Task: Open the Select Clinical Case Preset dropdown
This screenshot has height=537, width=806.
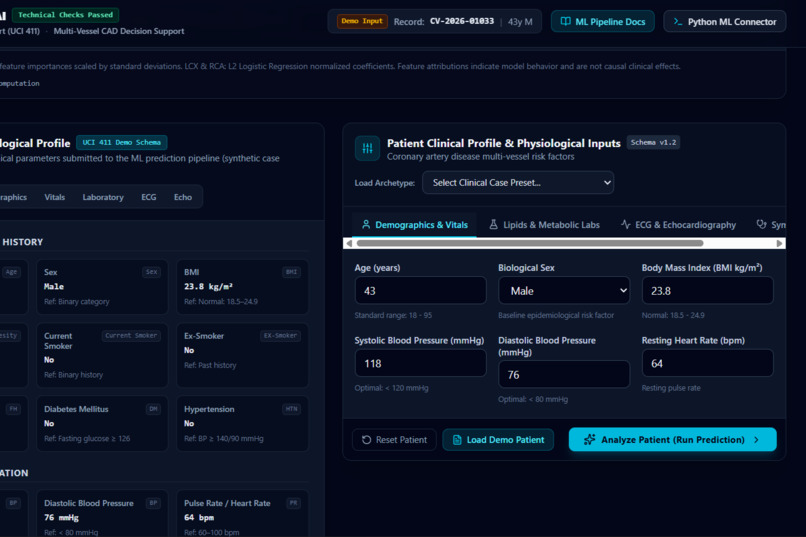Action: (518, 182)
